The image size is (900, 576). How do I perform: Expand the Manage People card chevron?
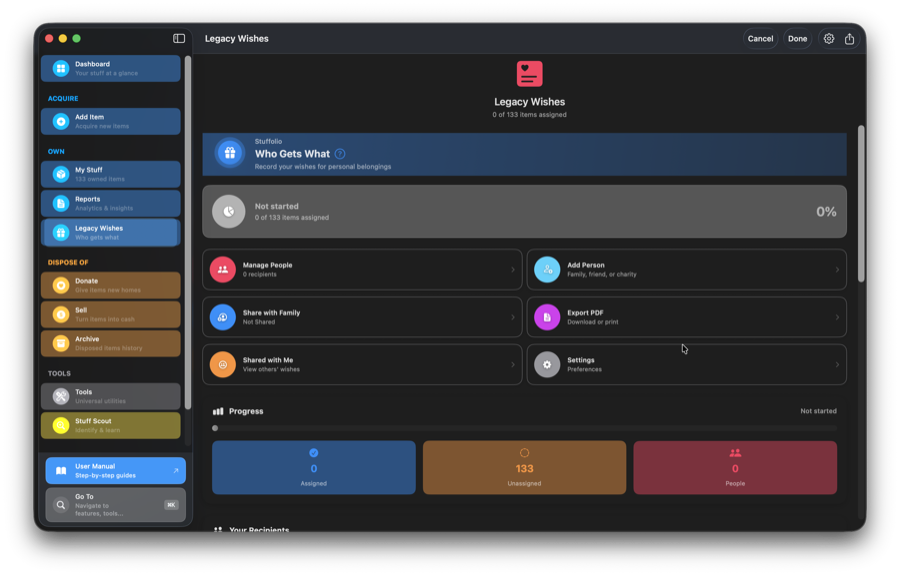513,269
